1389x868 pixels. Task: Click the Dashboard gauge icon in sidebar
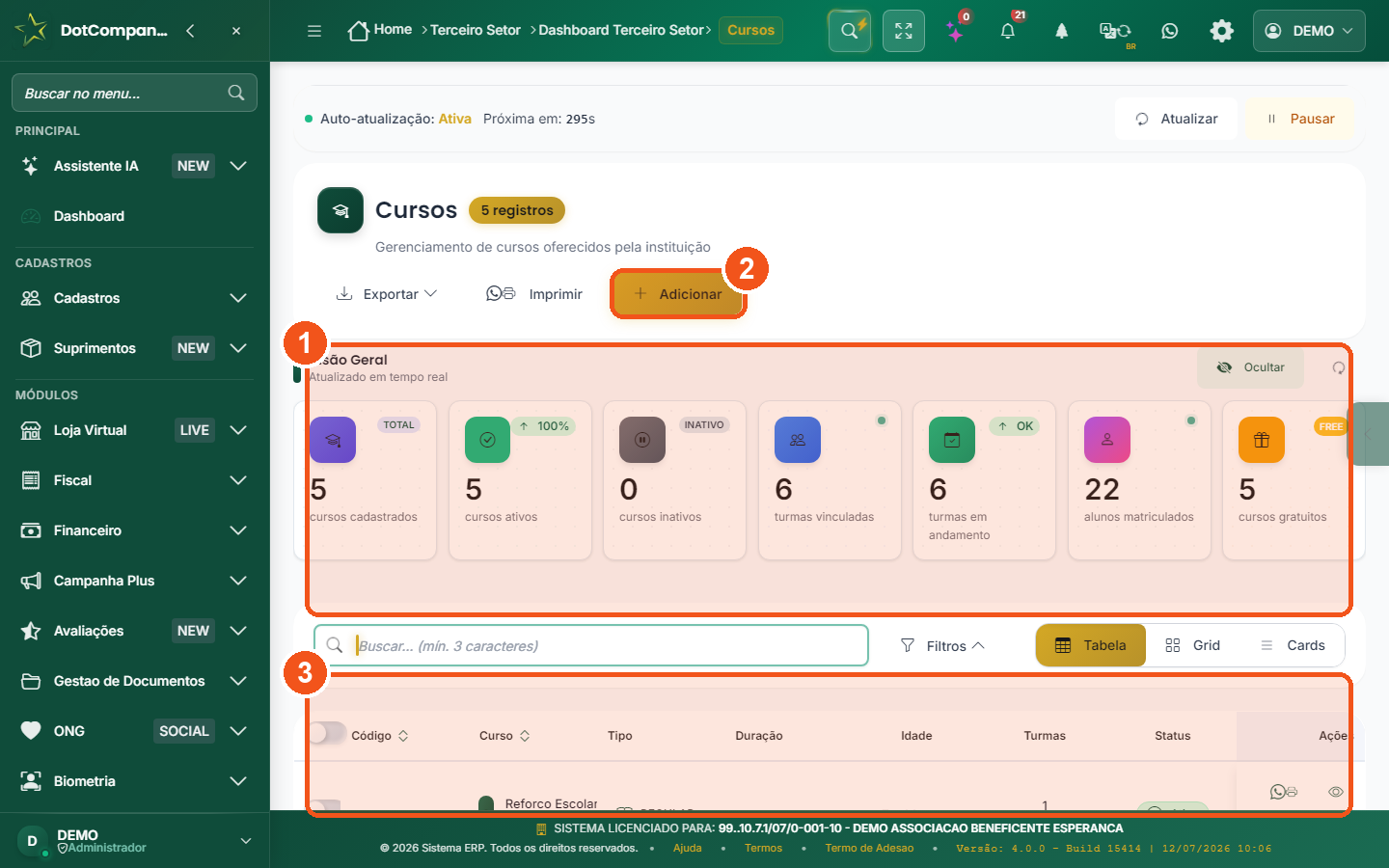[31, 216]
